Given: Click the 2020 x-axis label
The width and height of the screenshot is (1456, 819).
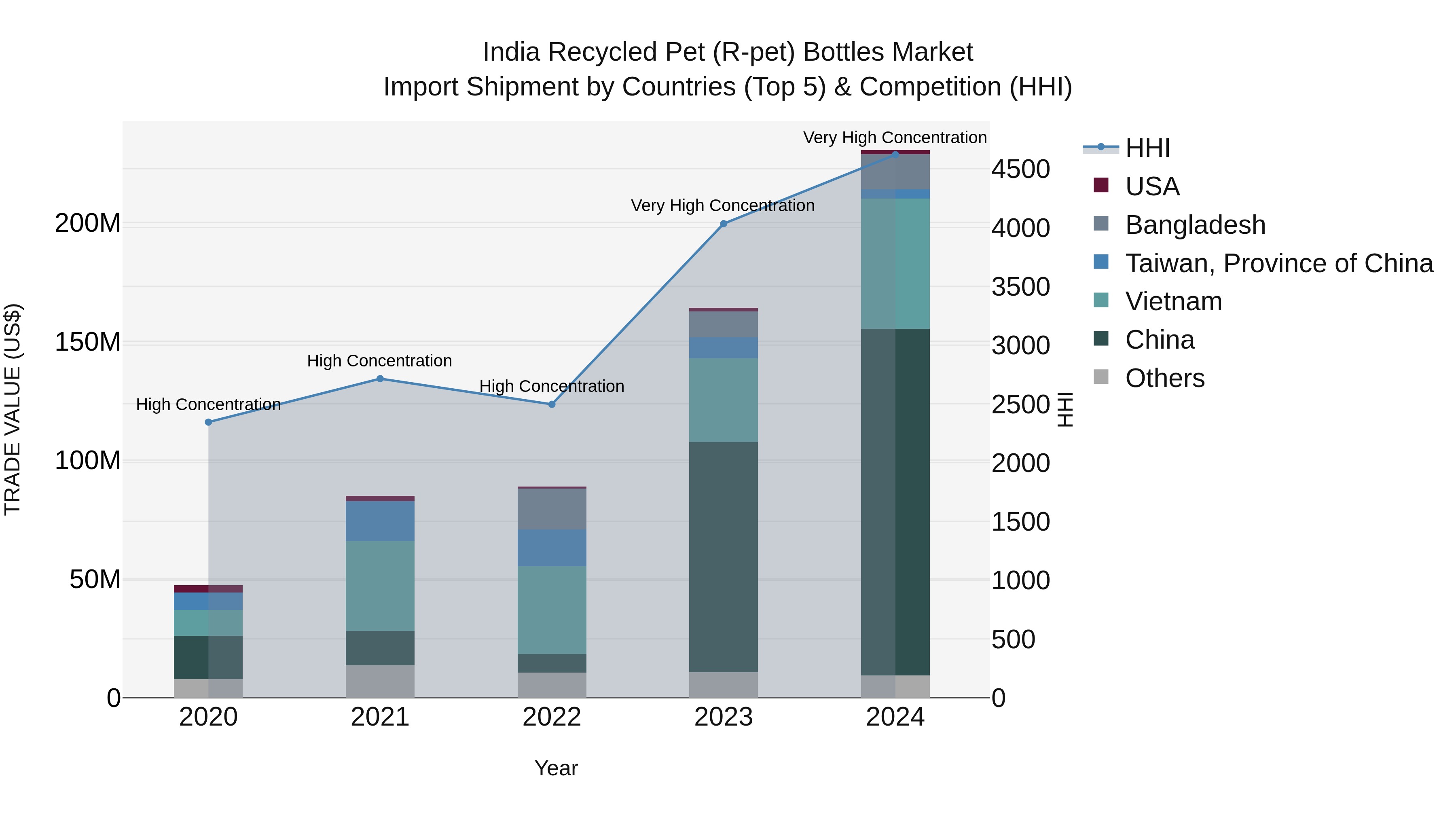Looking at the screenshot, I should click(209, 717).
